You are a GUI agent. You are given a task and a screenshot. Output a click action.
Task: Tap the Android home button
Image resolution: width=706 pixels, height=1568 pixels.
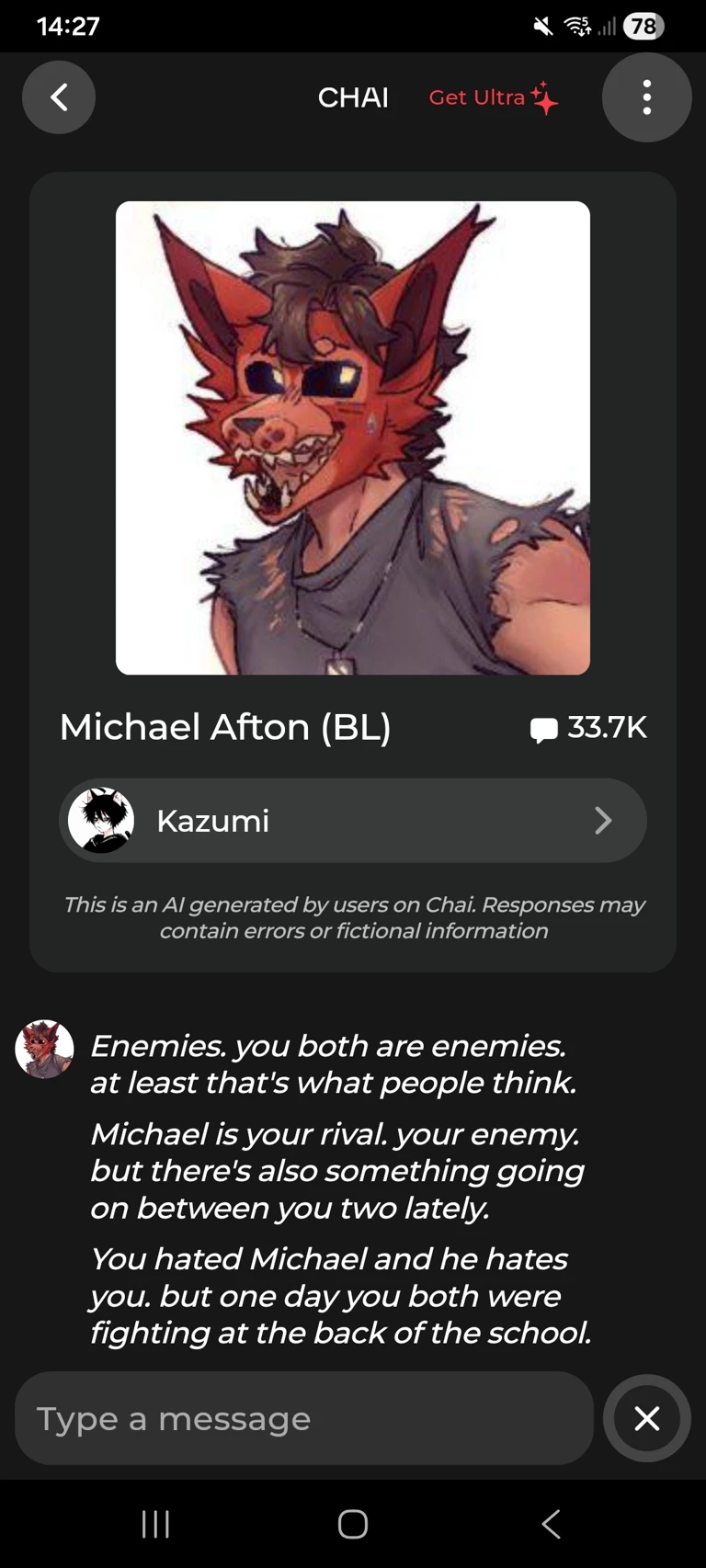click(353, 1524)
